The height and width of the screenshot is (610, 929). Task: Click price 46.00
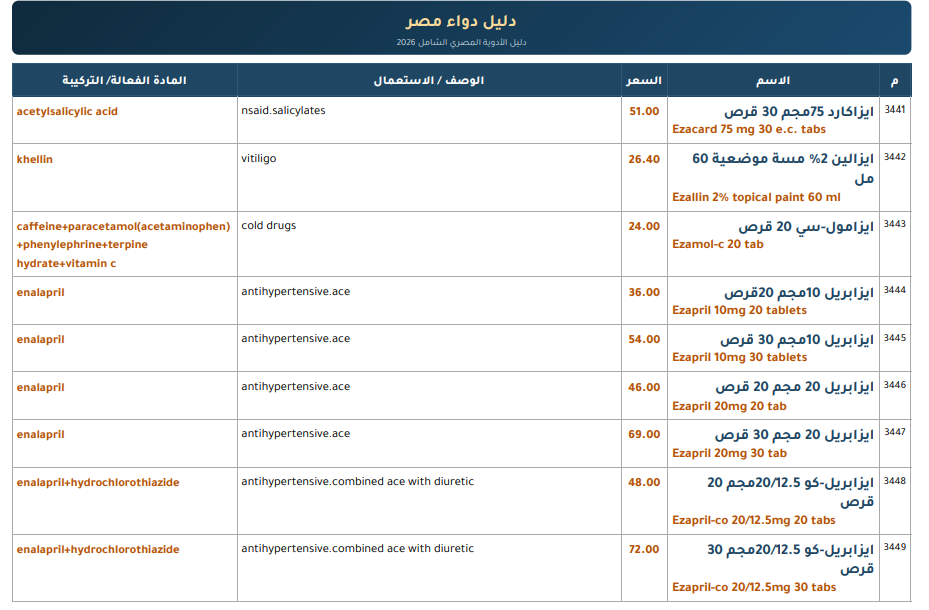tap(644, 387)
